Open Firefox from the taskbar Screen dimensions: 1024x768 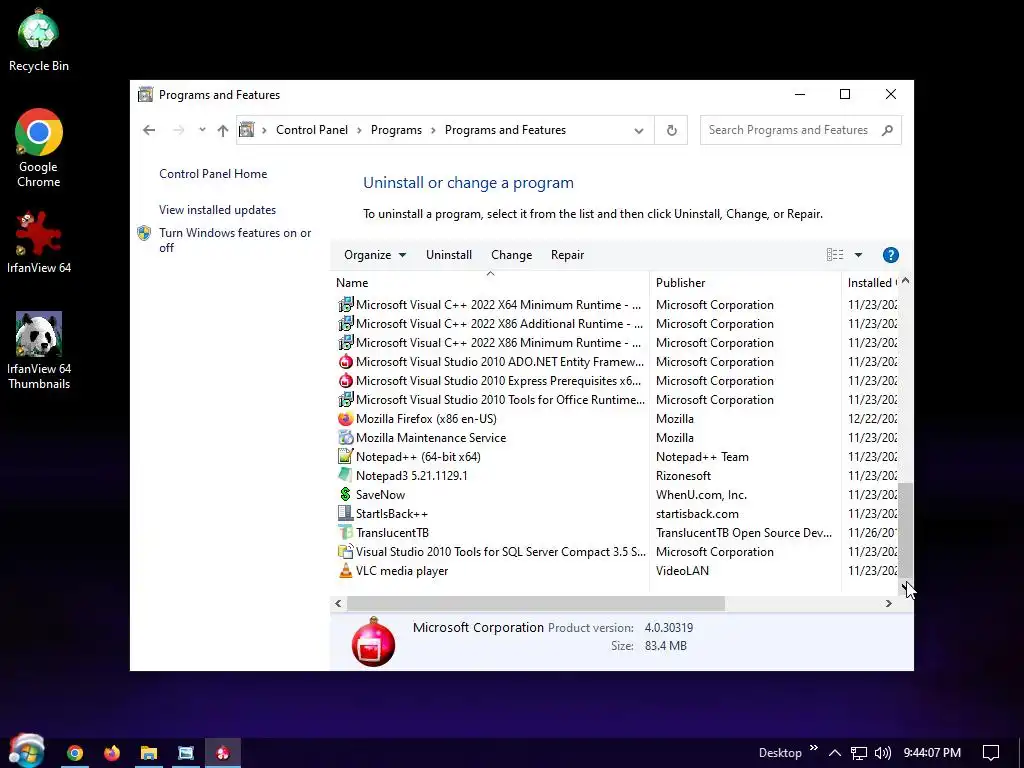tap(112, 753)
